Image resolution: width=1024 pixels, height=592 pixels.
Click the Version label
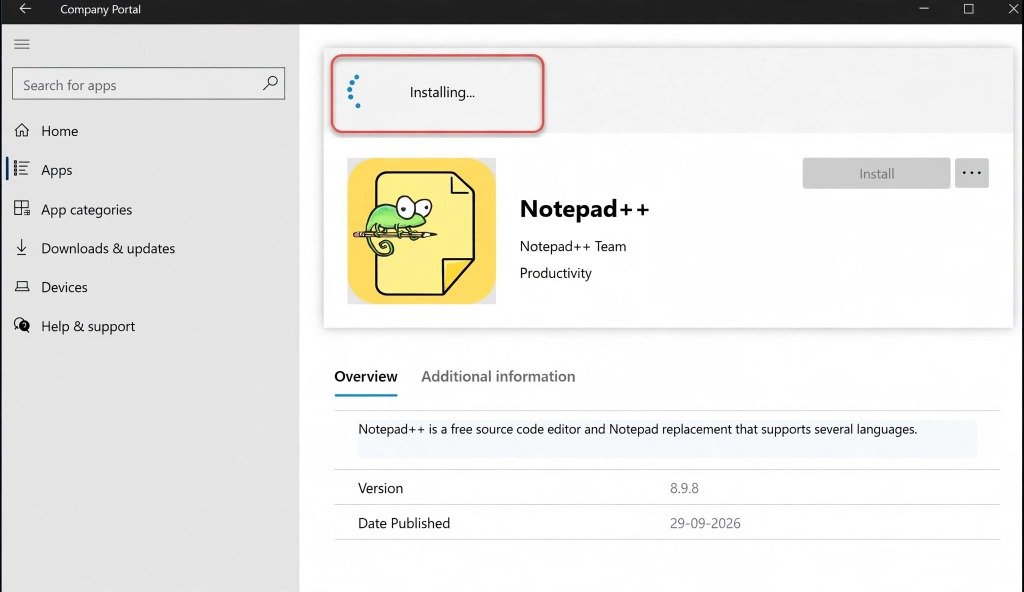click(380, 488)
